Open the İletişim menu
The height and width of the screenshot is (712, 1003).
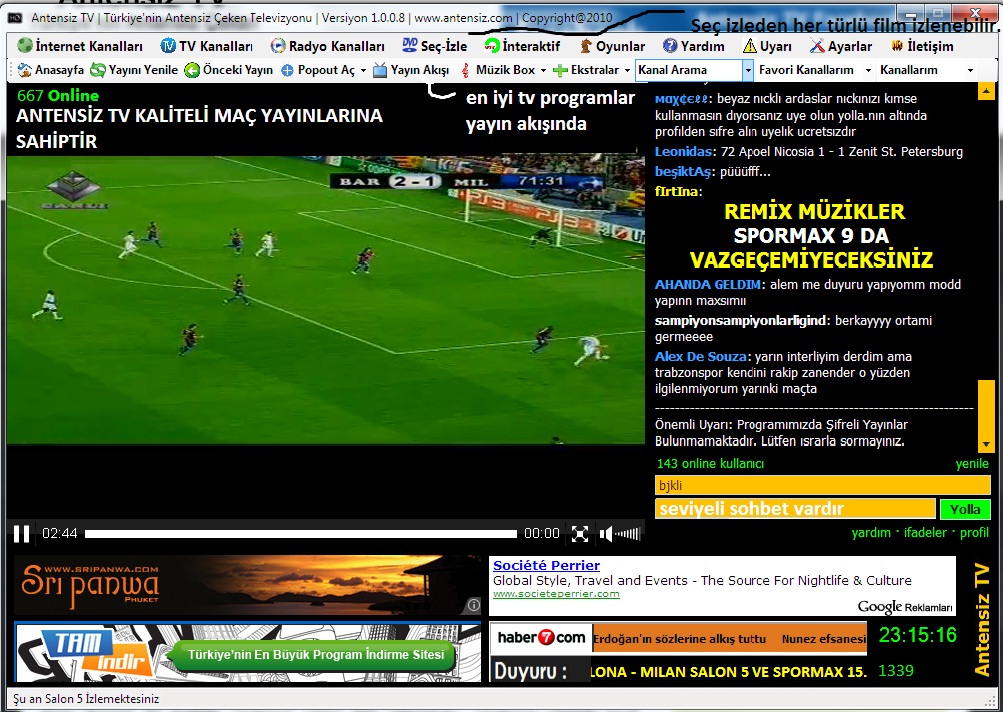tap(922, 46)
